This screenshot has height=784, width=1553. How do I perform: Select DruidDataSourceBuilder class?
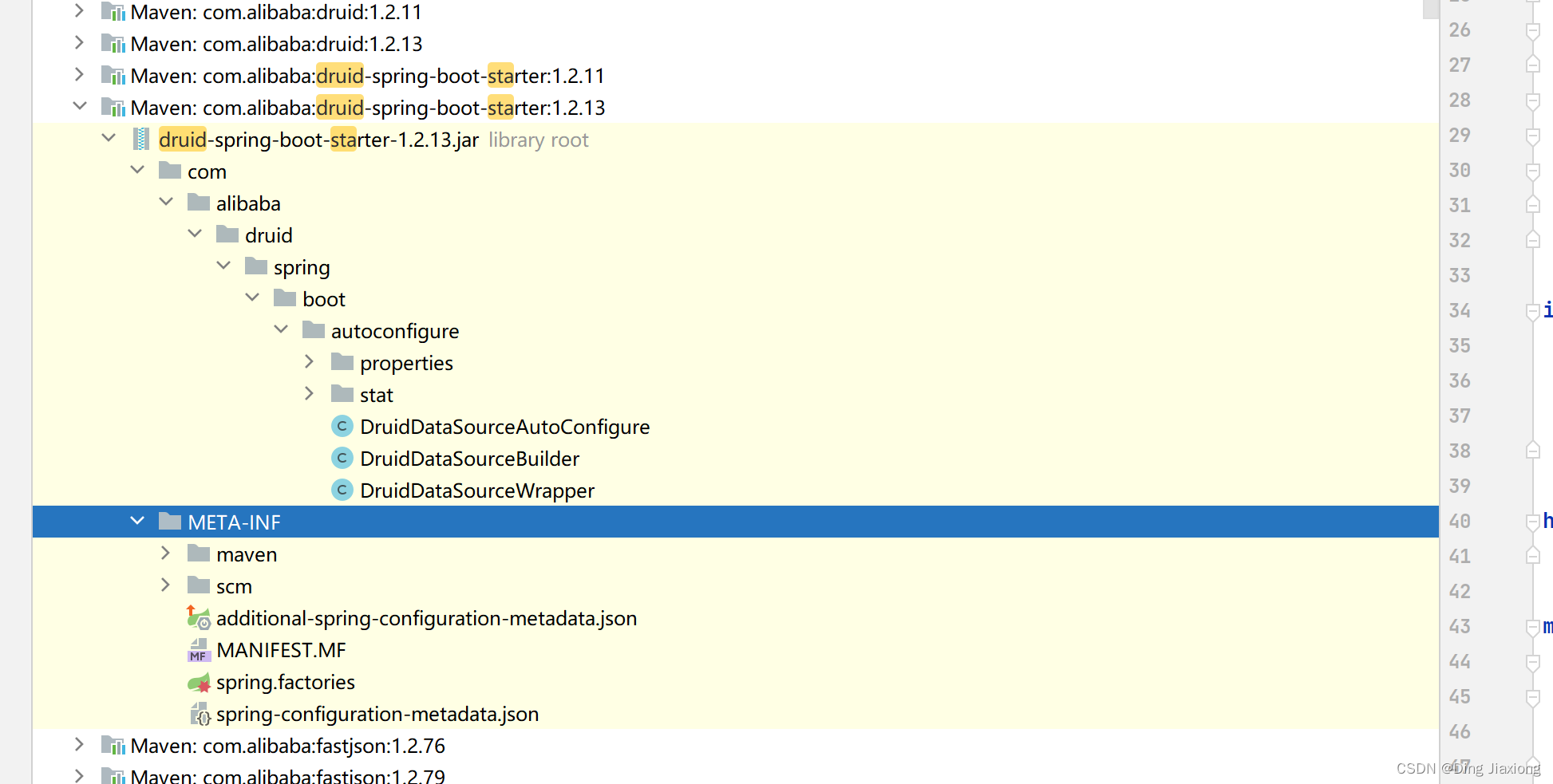pyautogui.click(x=469, y=459)
